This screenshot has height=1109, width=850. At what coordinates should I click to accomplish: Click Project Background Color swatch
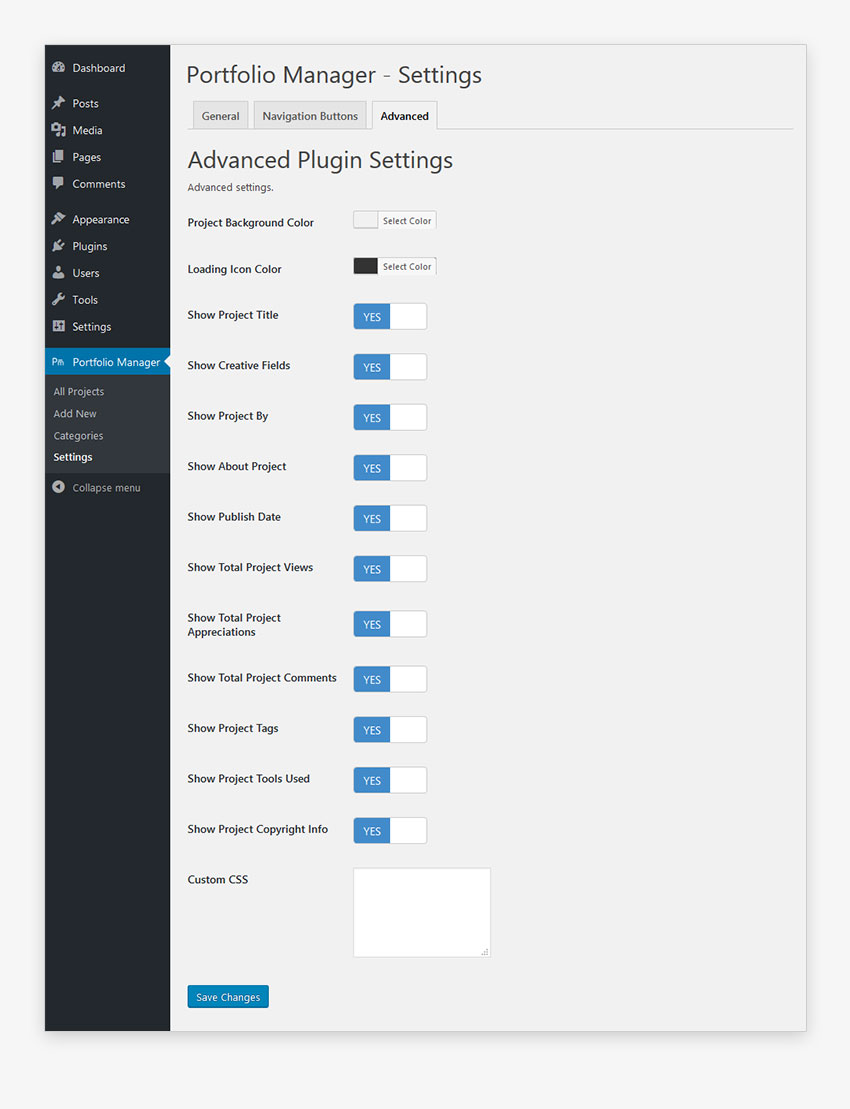click(x=366, y=221)
